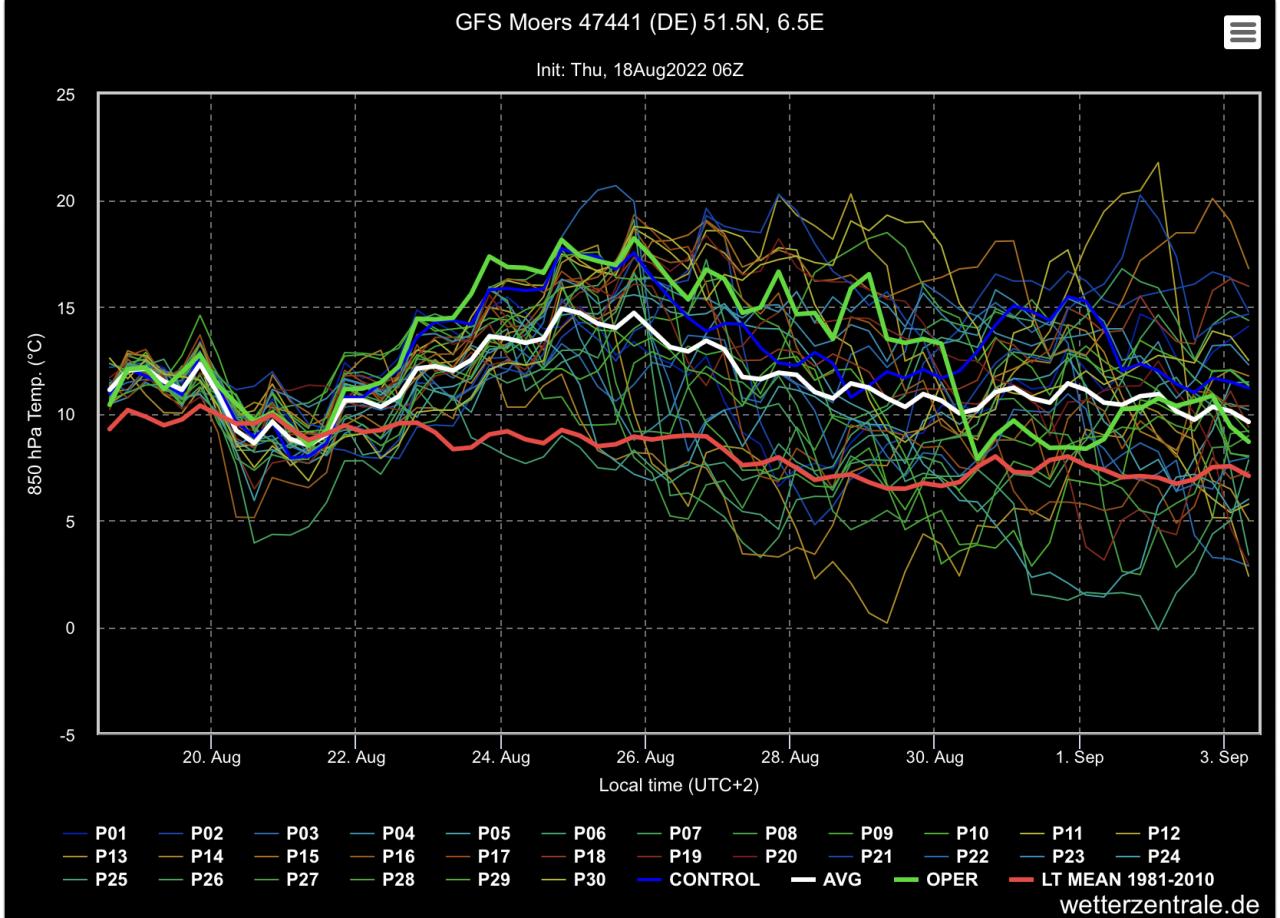Toggle P13 ensemble member visibility
The image size is (1280, 918).
click(x=110, y=857)
